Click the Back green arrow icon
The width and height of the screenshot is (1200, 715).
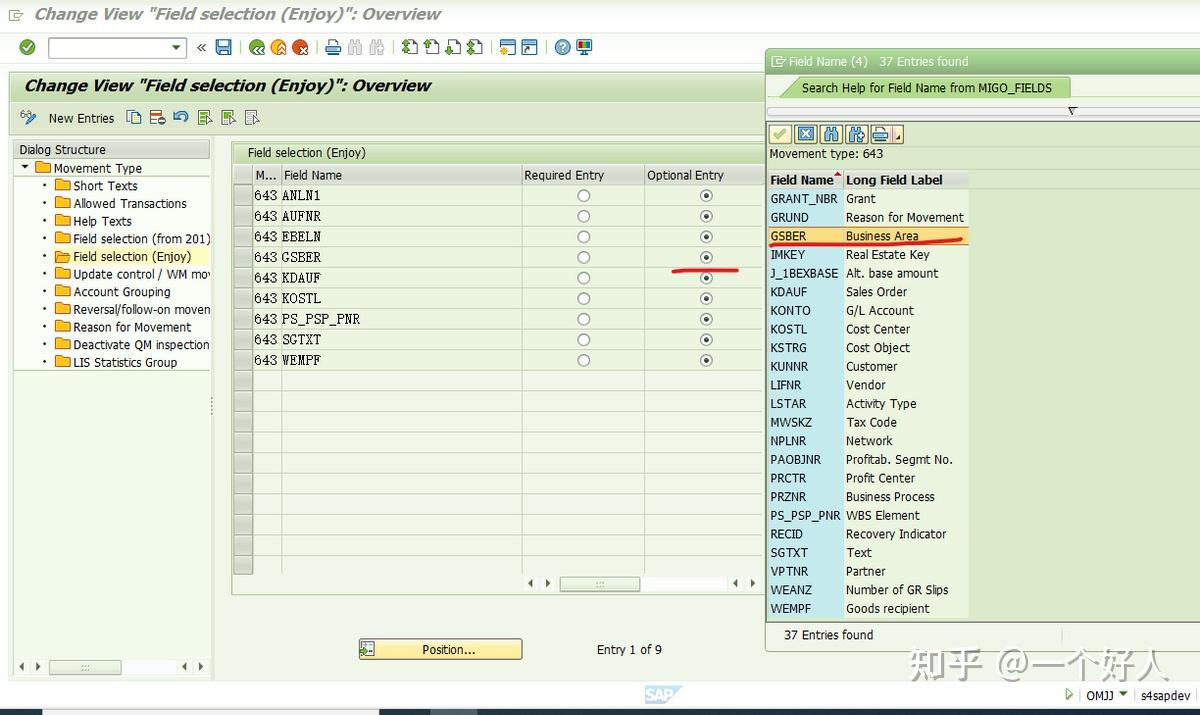coord(258,47)
